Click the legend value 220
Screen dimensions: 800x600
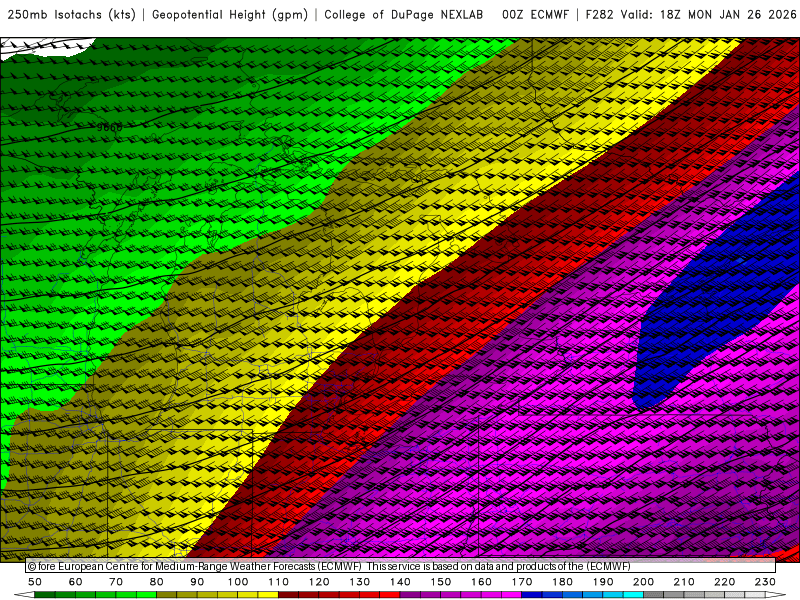point(724,582)
